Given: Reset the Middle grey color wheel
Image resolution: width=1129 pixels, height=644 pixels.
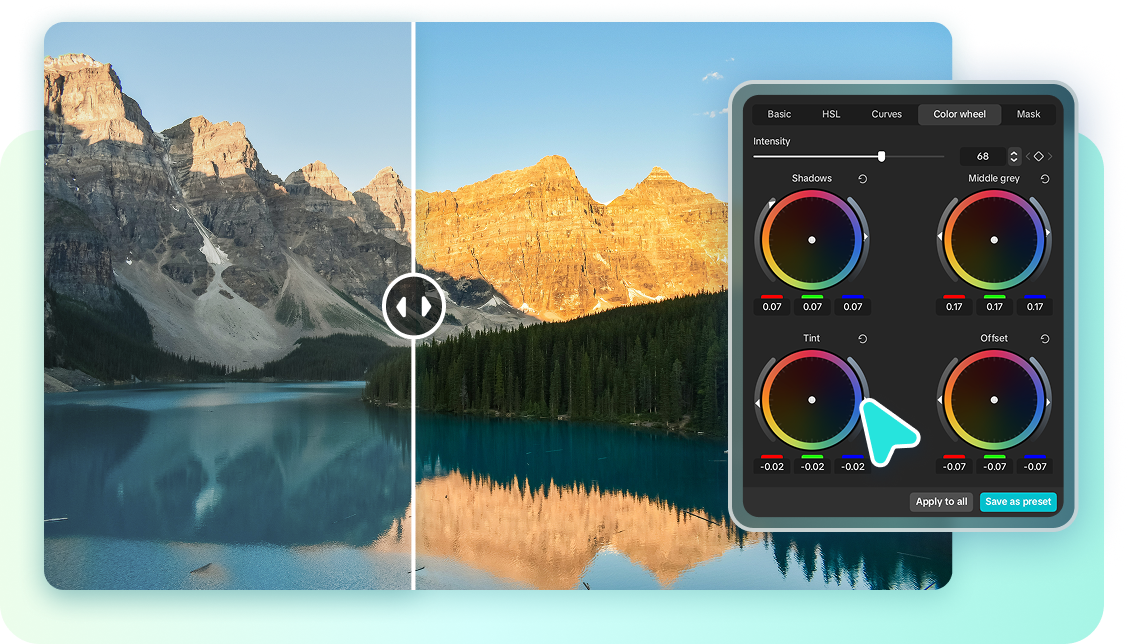Looking at the screenshot, I should point(1044,178).
